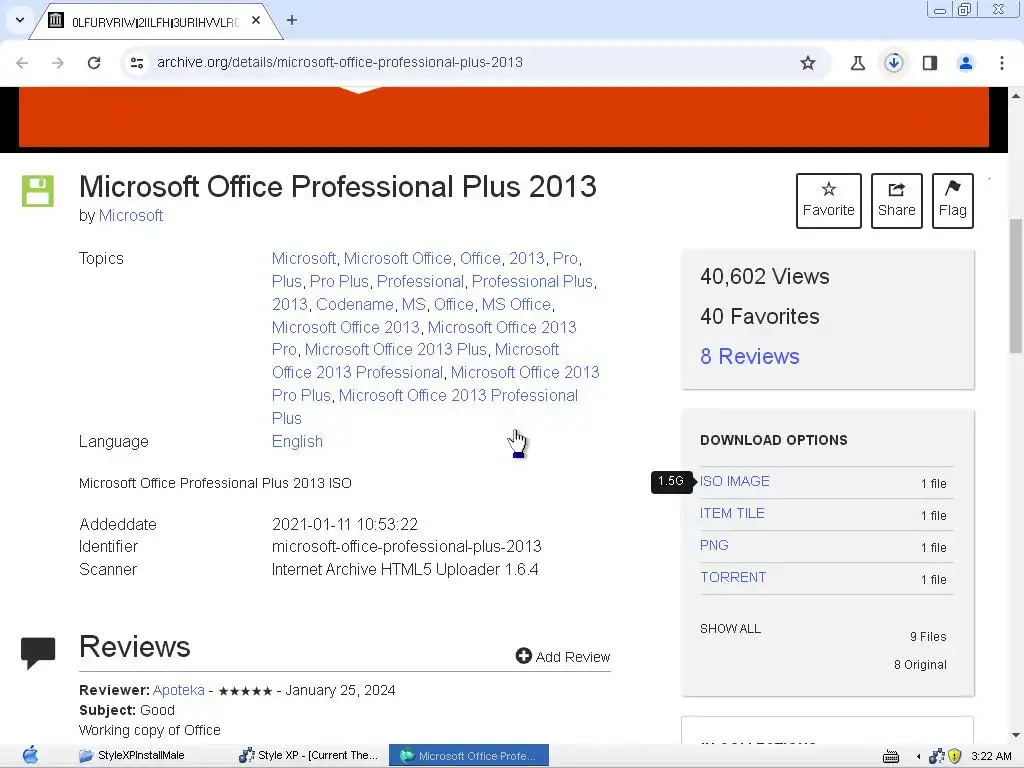Click the '40,602 Views' statistic text

(765, 276)
